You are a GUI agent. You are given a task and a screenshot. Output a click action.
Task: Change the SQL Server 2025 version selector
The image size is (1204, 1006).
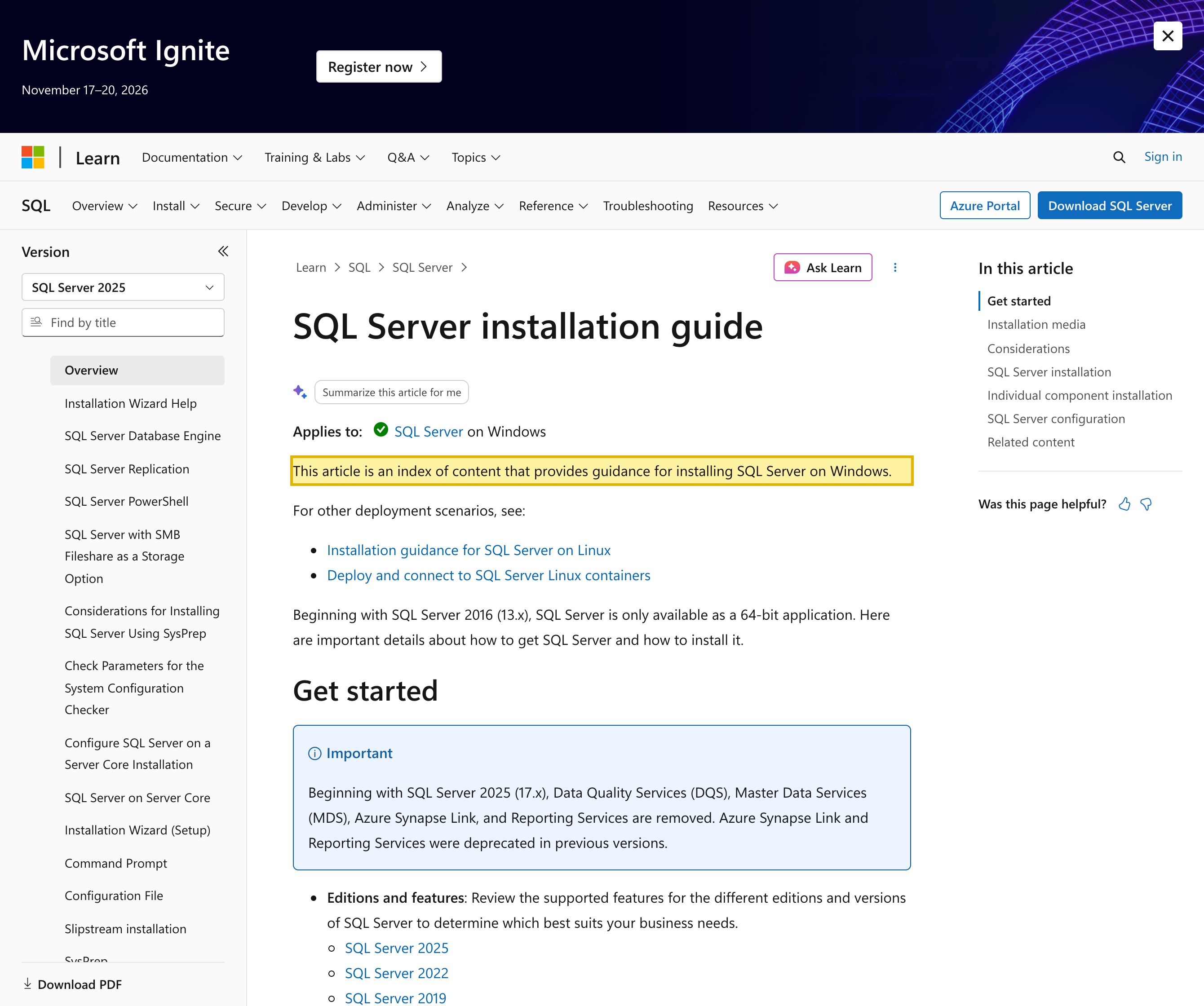[123, 287]
